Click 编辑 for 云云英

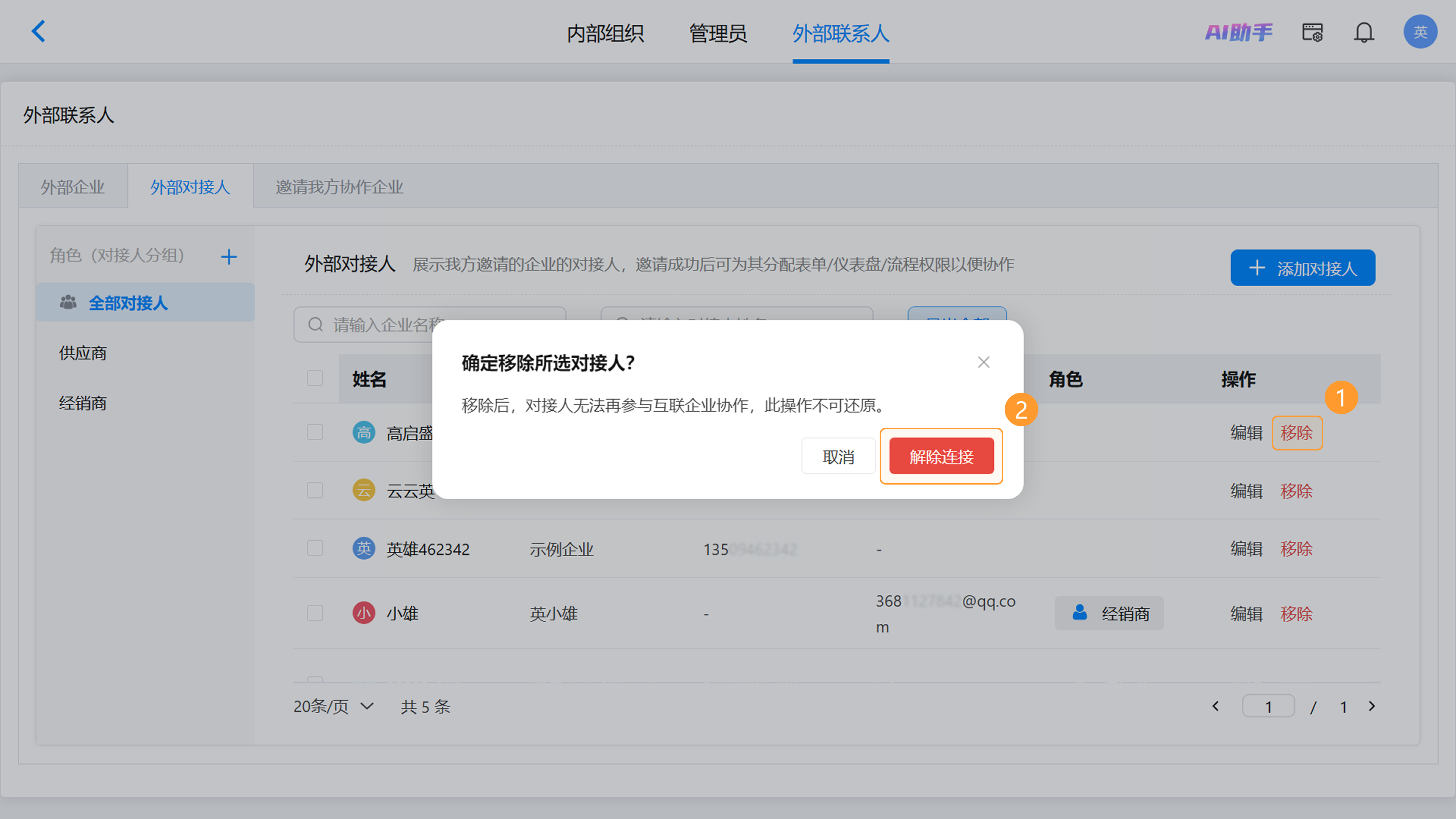click(x=1246, y=491)
